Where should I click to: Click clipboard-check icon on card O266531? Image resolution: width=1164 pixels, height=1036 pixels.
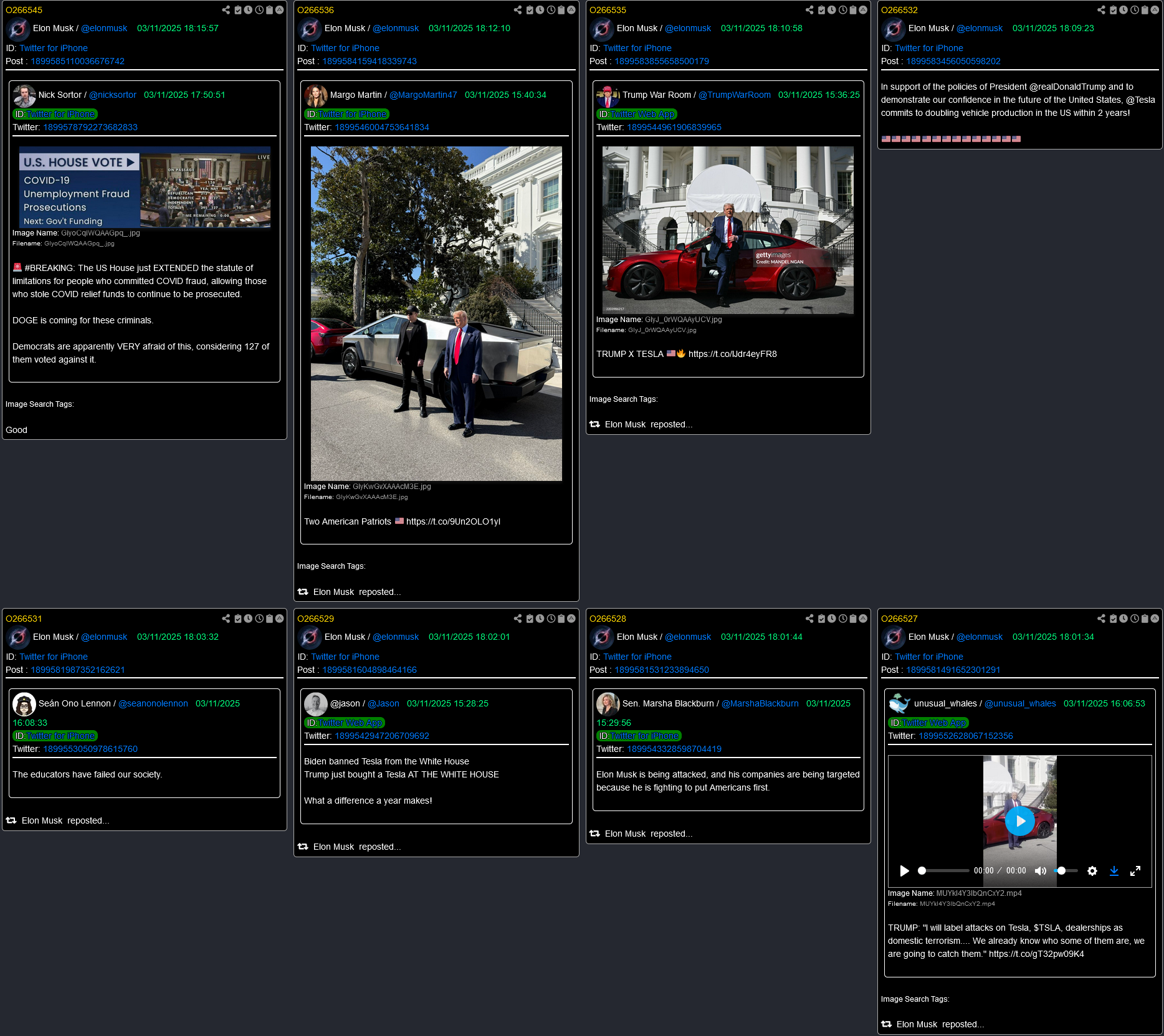coord(238,619)
